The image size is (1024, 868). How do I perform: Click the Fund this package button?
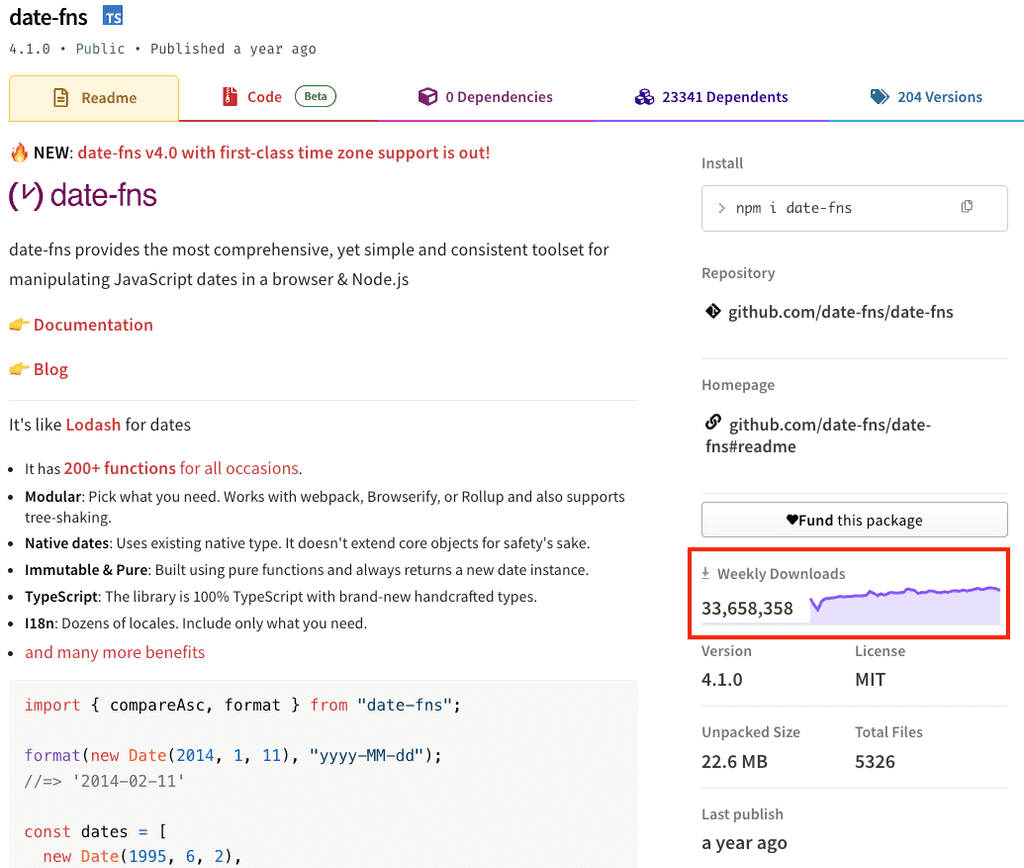pyautogui.click(x=854, y=519)
